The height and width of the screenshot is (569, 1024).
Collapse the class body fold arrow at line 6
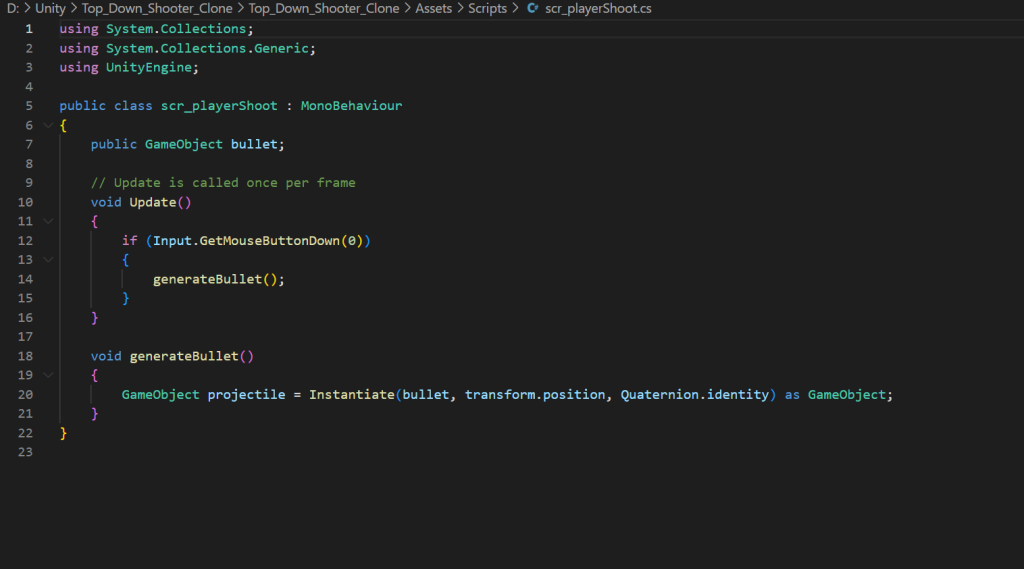click(47, 125)
